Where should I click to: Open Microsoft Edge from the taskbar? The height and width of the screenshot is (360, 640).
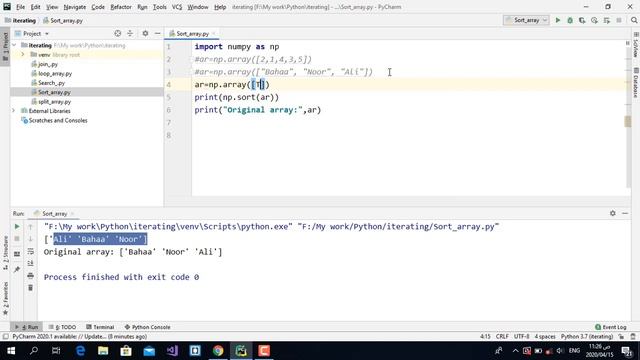point(80,351)
